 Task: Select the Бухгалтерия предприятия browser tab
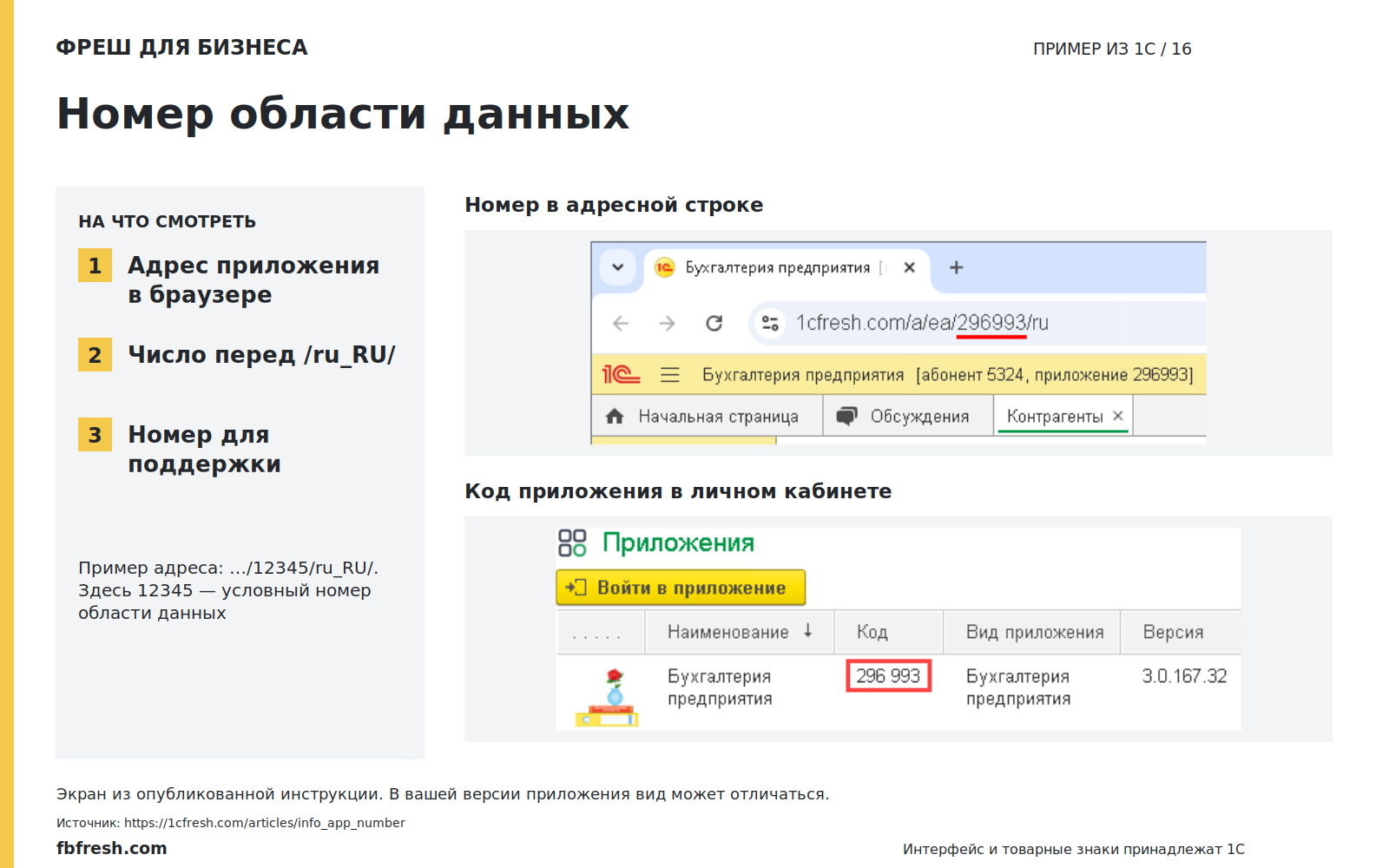[787, 267]
